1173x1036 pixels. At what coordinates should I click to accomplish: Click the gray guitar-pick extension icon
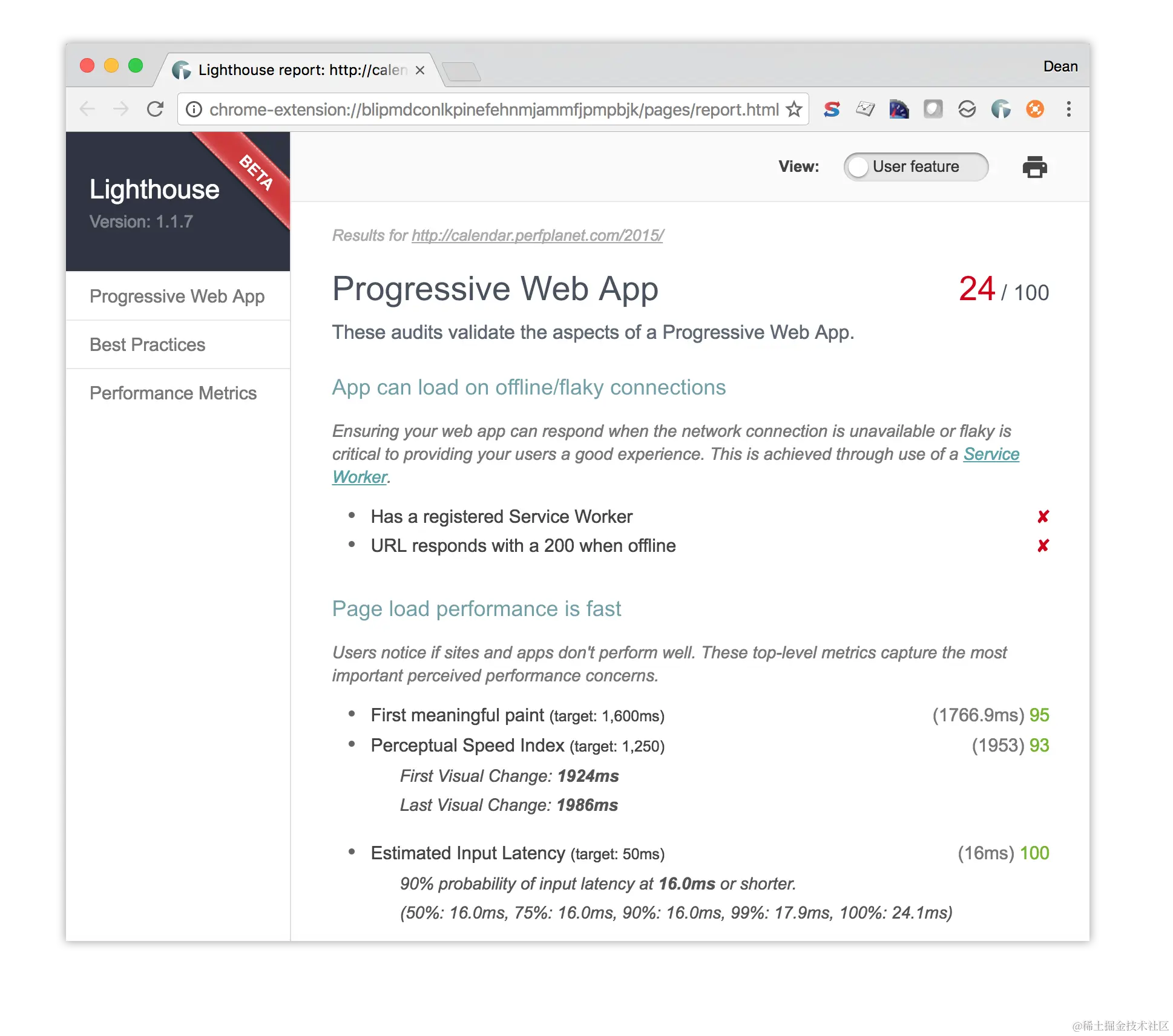click(933, 109)
